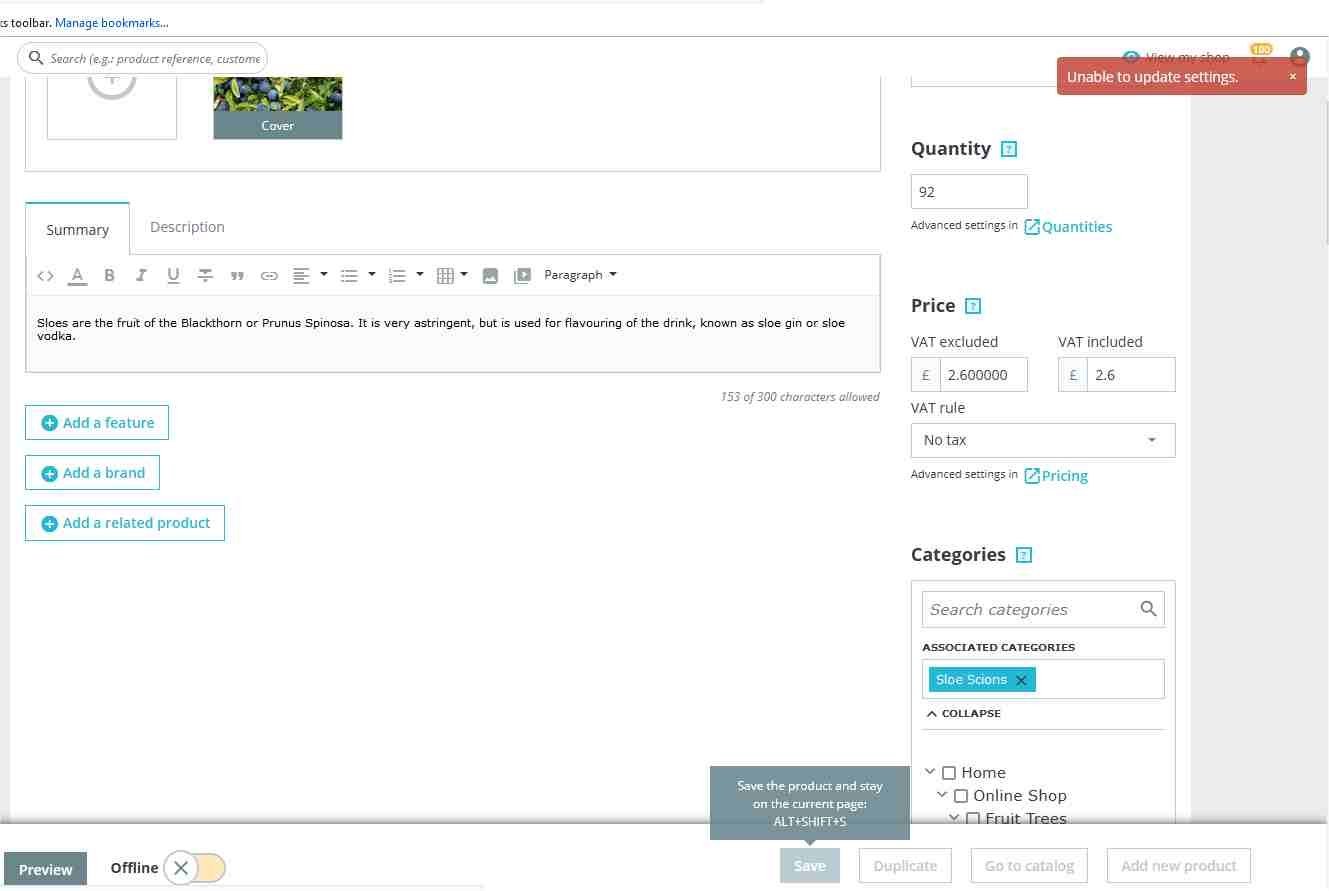Toggle the Offline product status switch
Image resolution: width=1329 pixels, height=891 pixels.
click(x=195, y=868)
